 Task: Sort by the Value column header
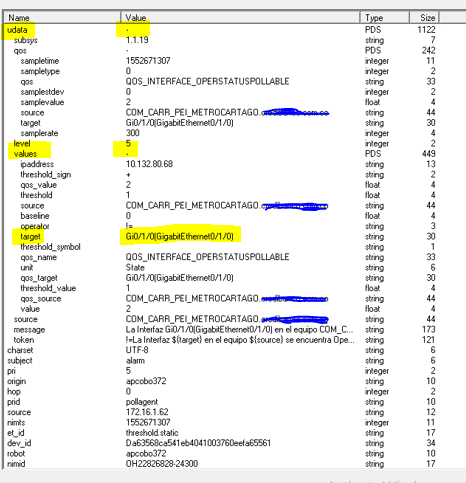click(x=241, y=17)
